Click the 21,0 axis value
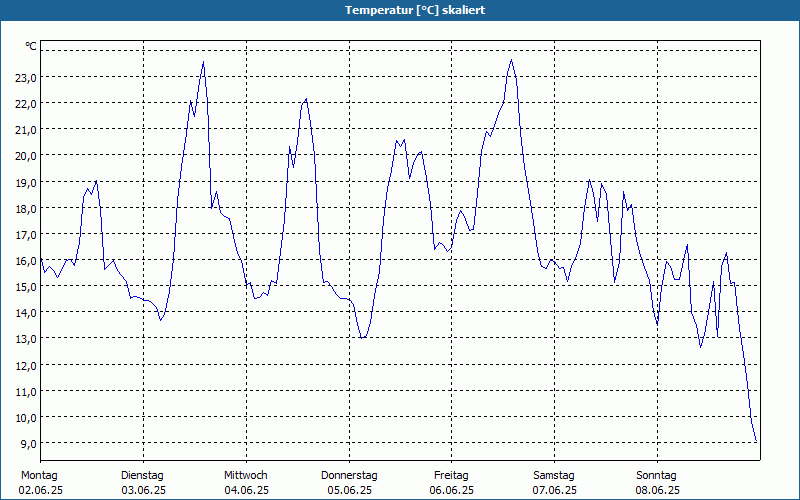The image size is (800, 500). tap(26, 130)
